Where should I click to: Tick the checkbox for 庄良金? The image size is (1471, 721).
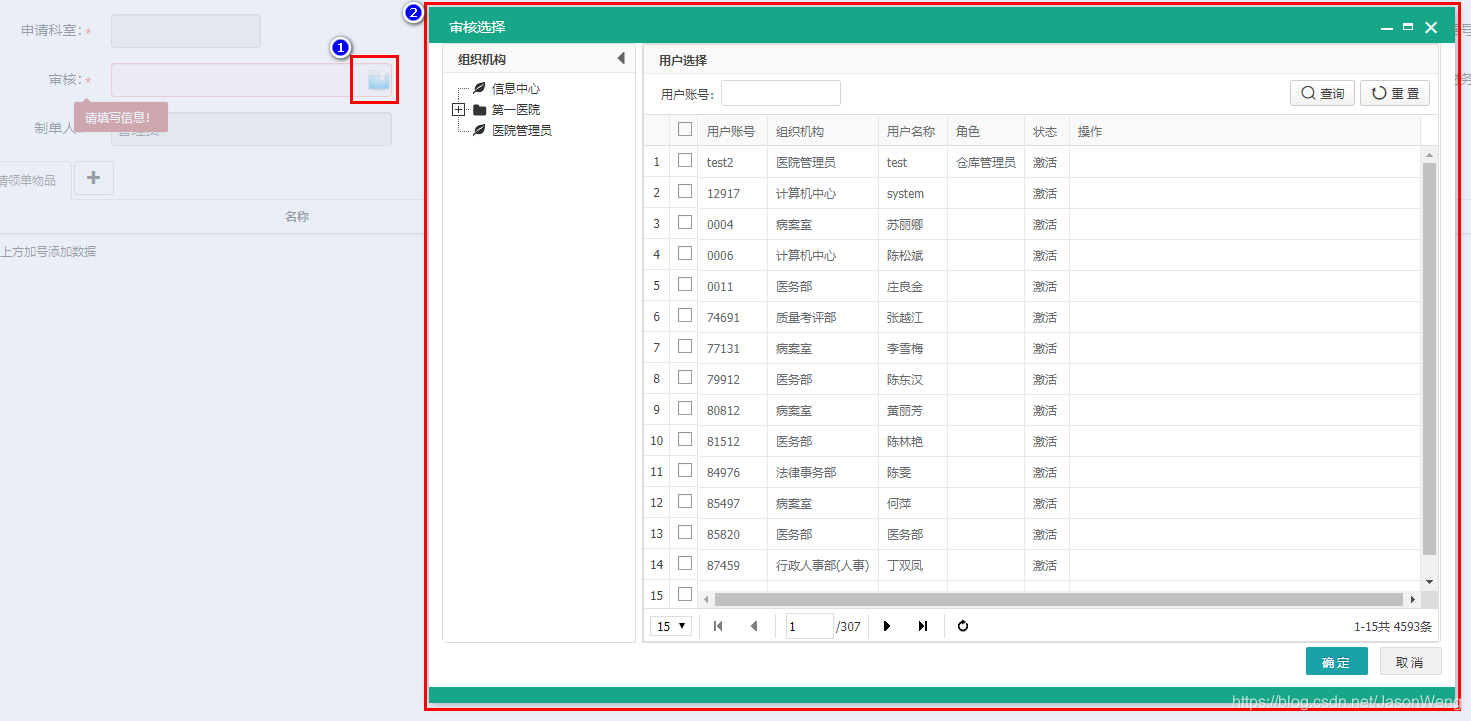coord(685,284)
